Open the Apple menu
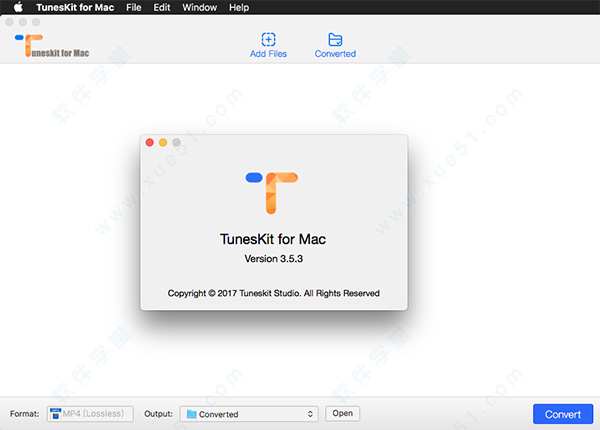This screenshot has height=430, width=600. 18,7
